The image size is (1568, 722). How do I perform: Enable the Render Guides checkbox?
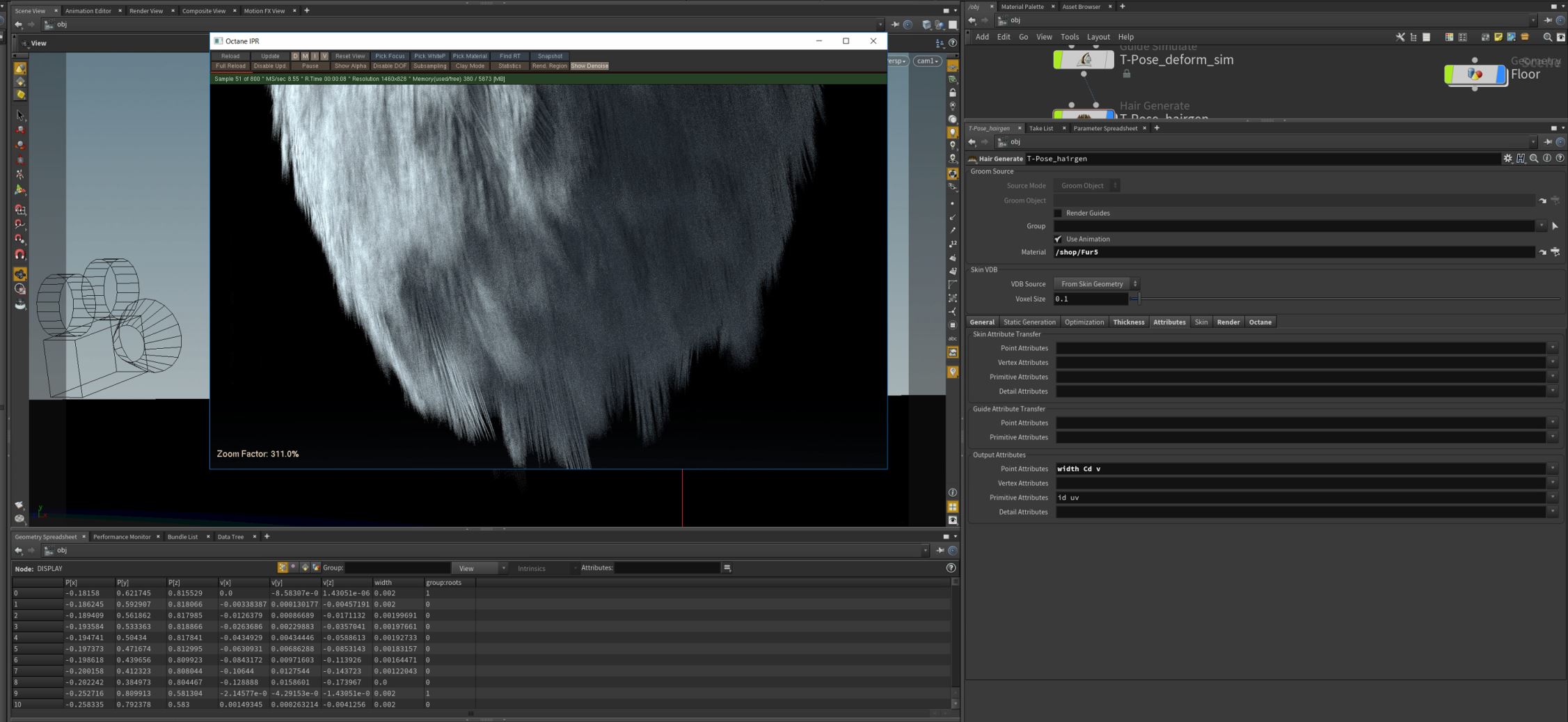pos(1058,213)
